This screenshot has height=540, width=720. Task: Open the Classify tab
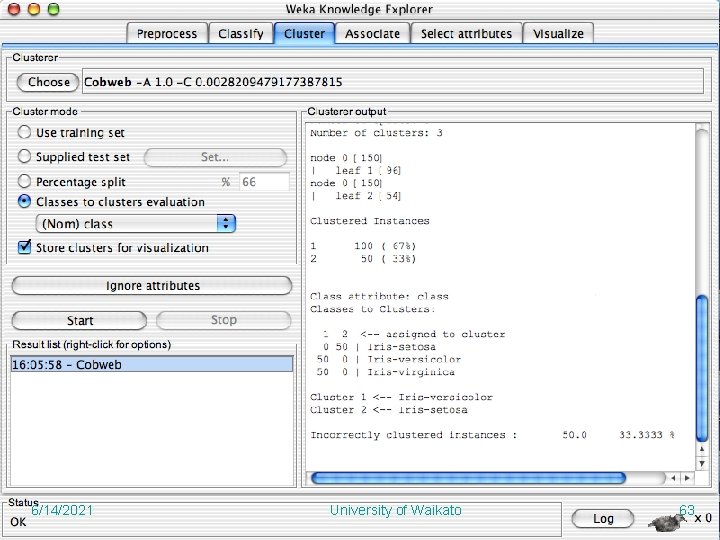[241, 34]
